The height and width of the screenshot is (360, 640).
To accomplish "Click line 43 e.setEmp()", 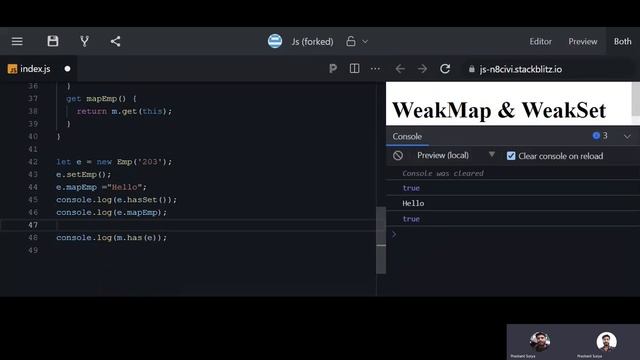I will (x=83, y=175).
